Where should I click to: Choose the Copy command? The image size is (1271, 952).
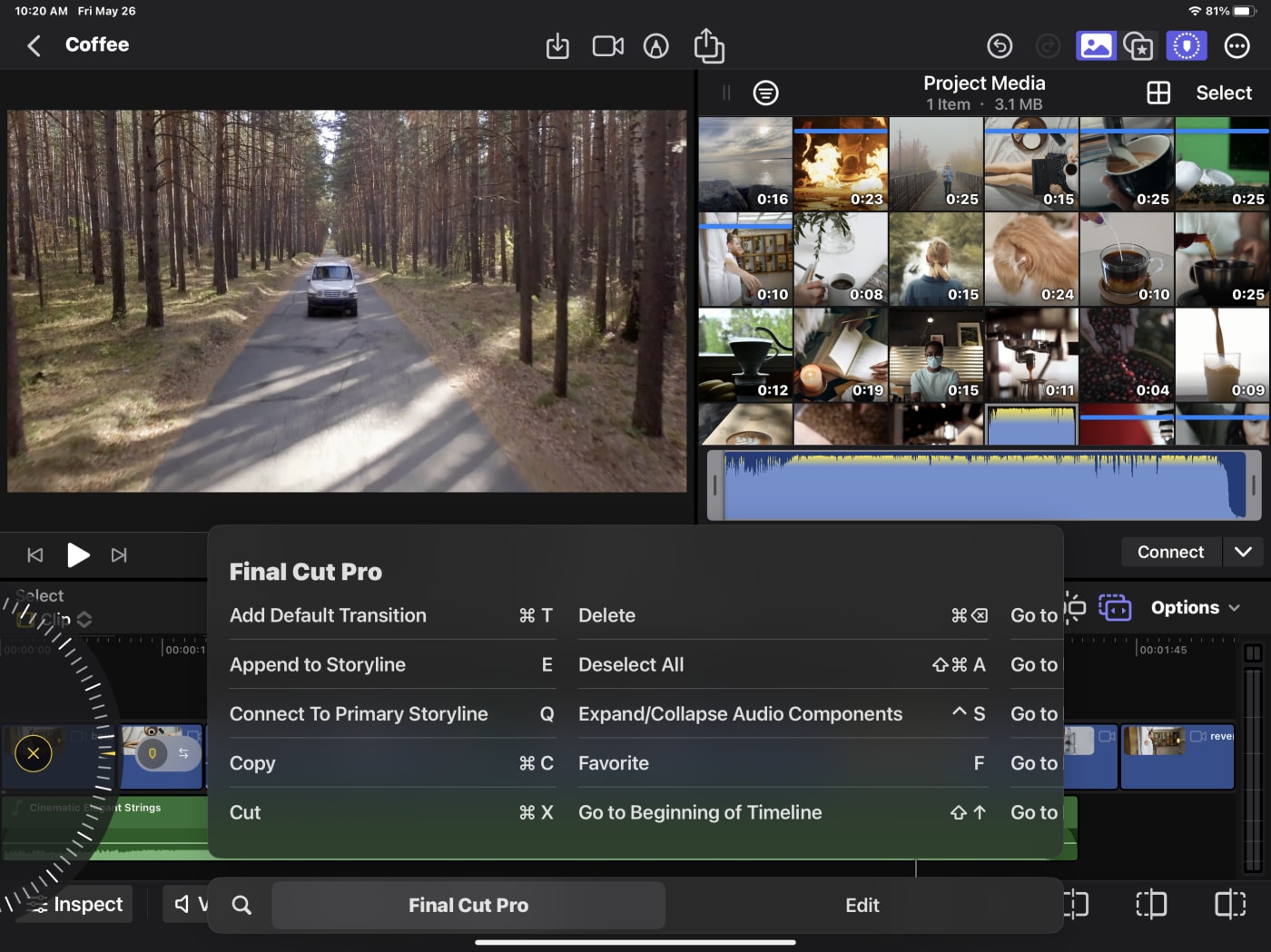(391, 763)
